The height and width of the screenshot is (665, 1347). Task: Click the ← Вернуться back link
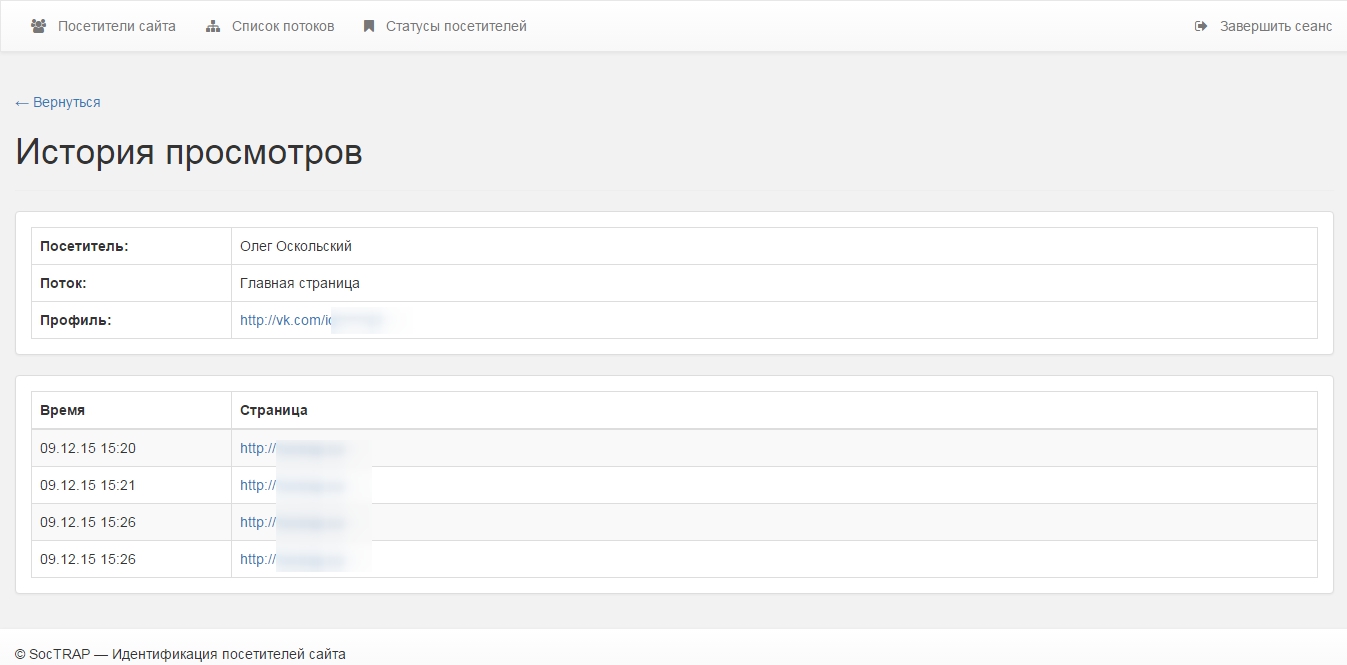[58, 102]
